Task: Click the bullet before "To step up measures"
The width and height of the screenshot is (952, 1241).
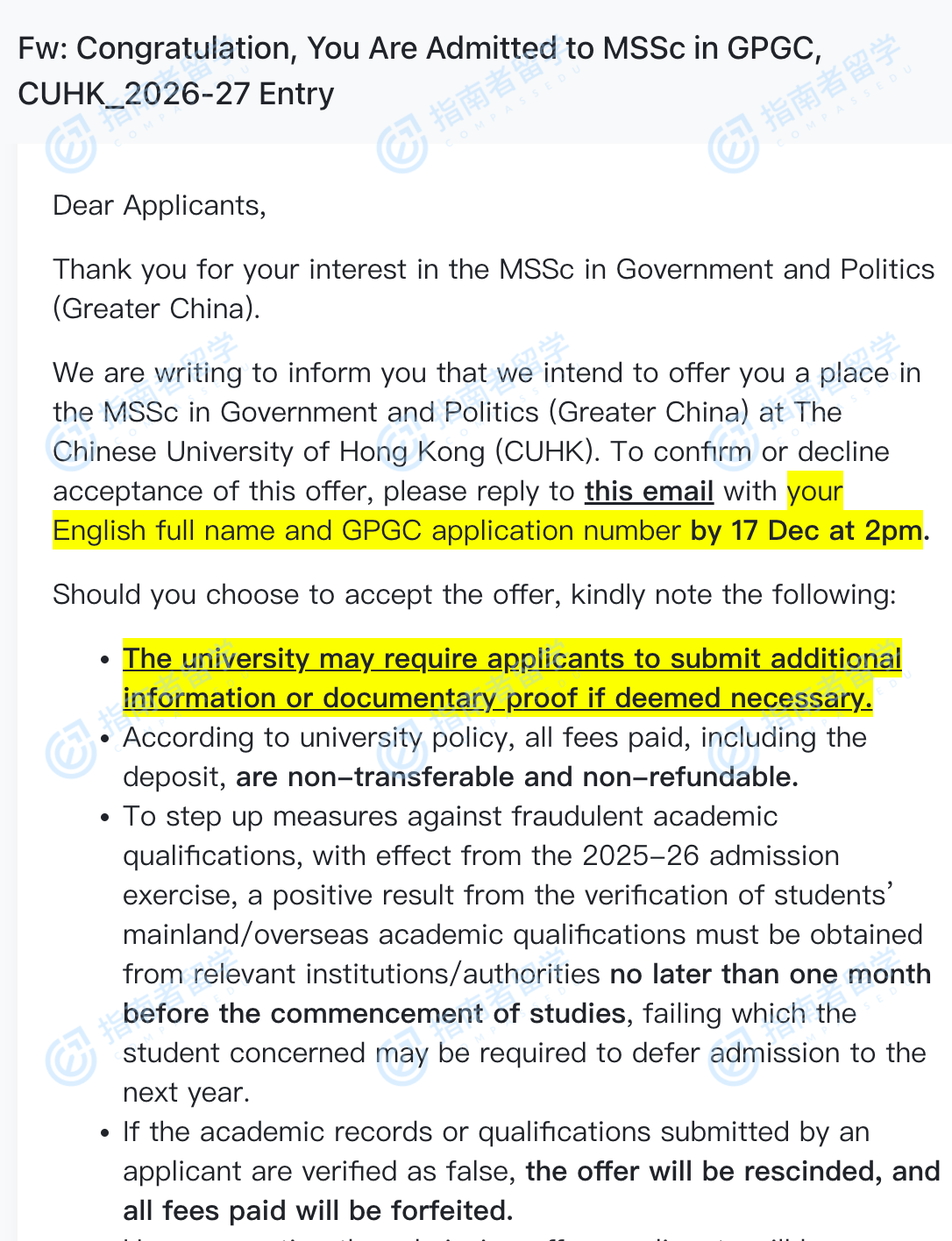Action: (x=105, y=818)
